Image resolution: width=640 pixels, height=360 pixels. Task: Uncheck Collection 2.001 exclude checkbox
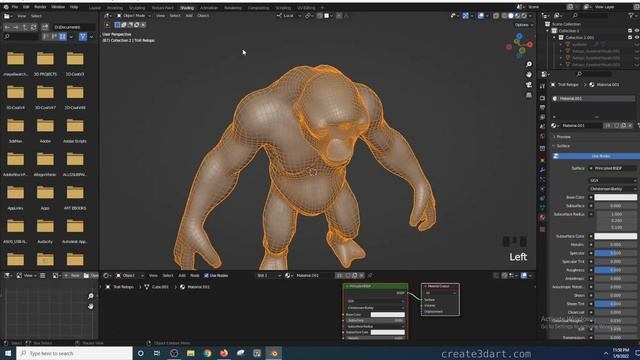tap(630, 37)
